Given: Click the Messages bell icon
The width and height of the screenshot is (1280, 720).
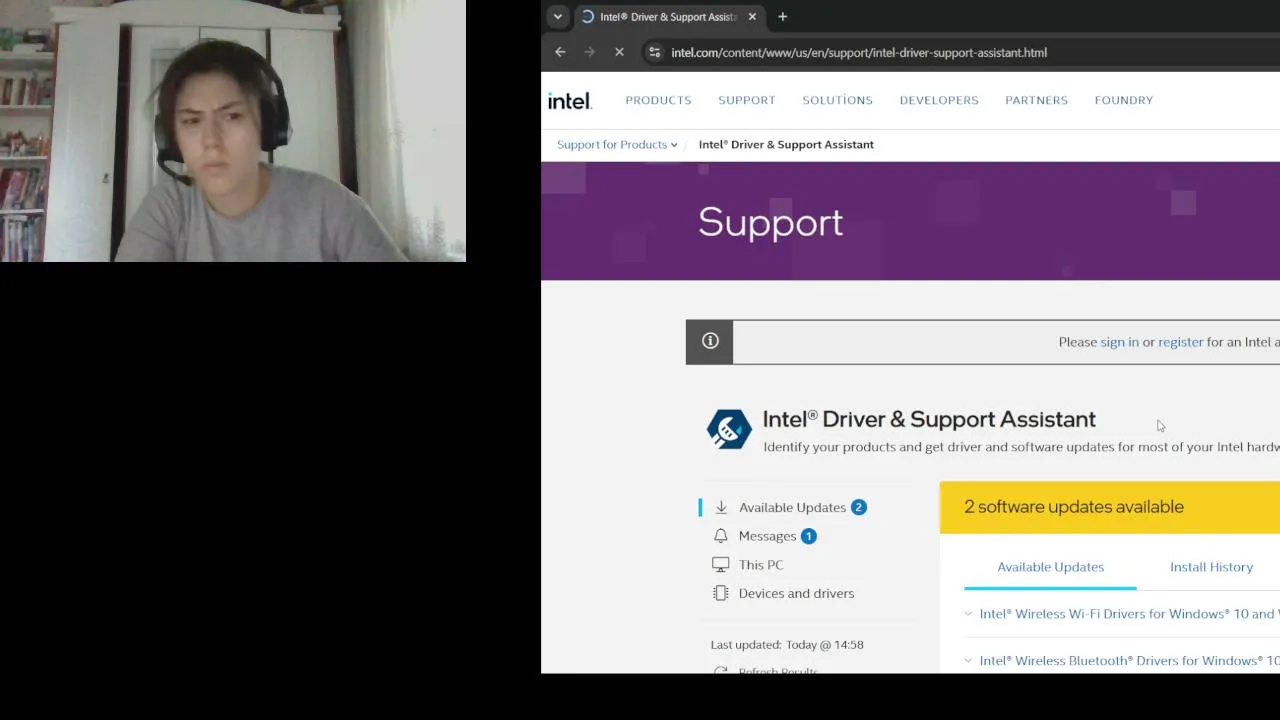Looking at the screenshot, I should (x=721, y=536).
